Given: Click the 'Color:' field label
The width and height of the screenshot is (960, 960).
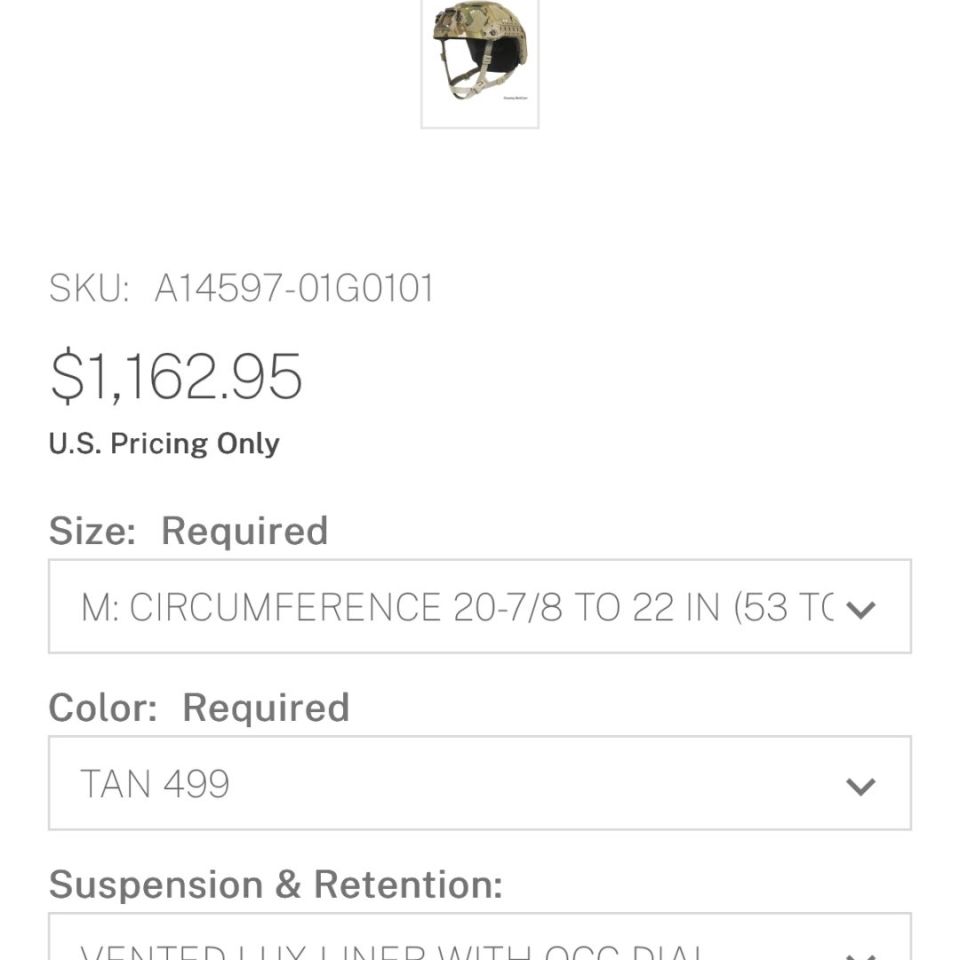Looking at the screenshot, I should tap(103, 708).
